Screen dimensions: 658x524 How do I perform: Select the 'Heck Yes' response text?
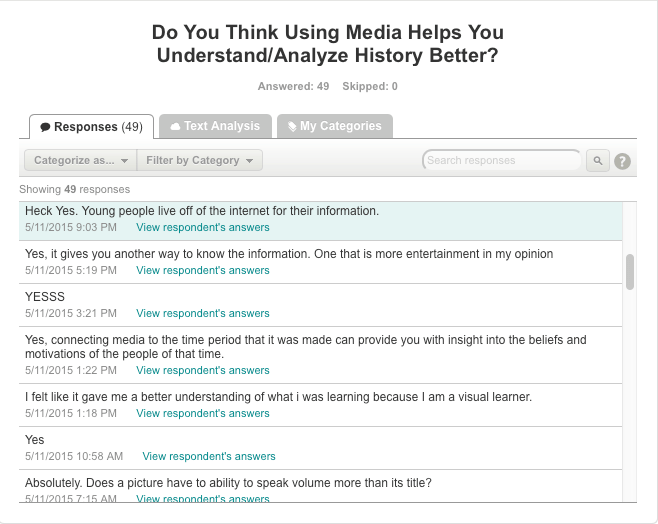[x=202, y=211]
